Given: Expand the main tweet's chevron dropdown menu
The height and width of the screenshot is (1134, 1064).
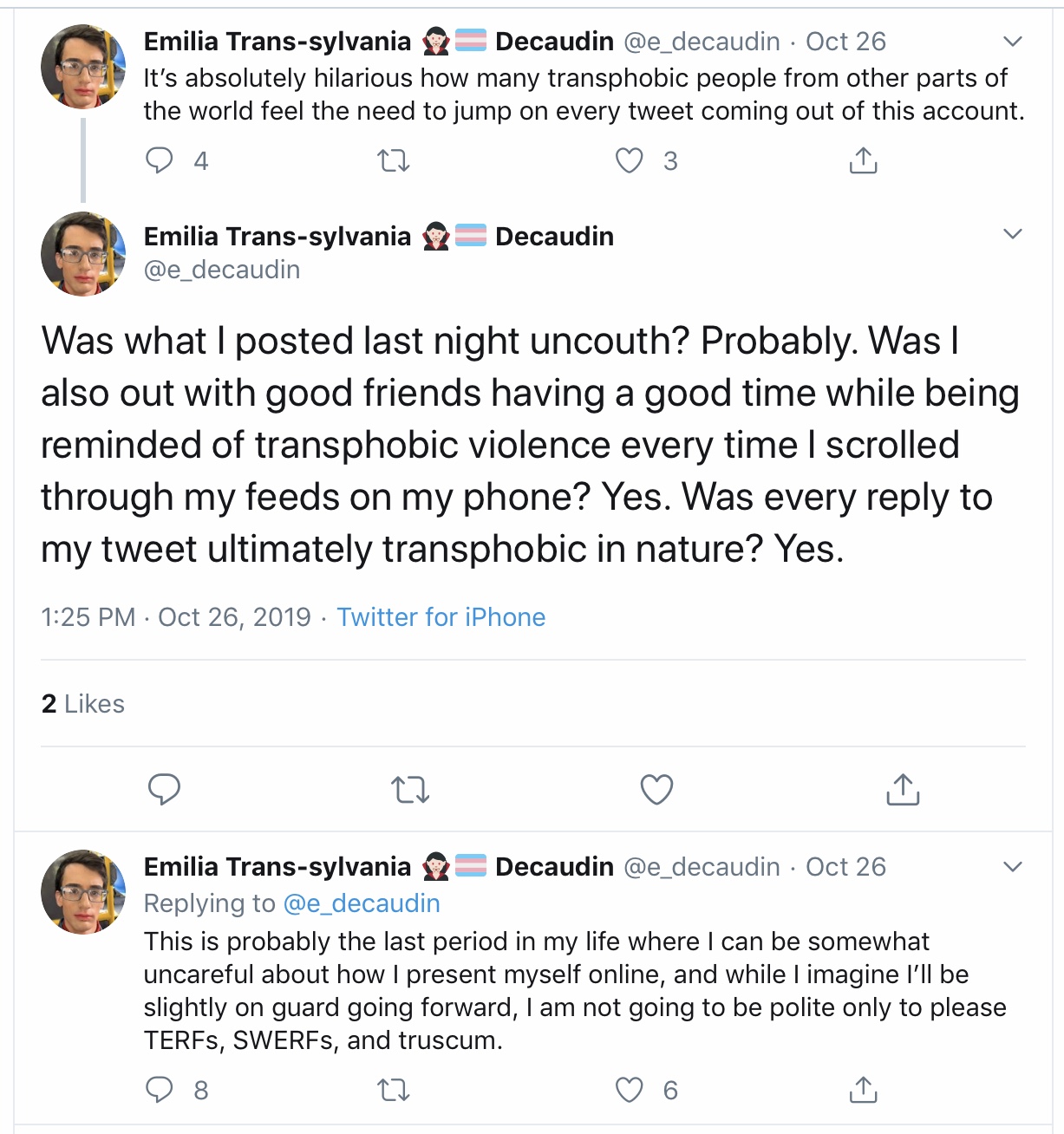Looking at the screenshot, I should (x=1012, y=234).
